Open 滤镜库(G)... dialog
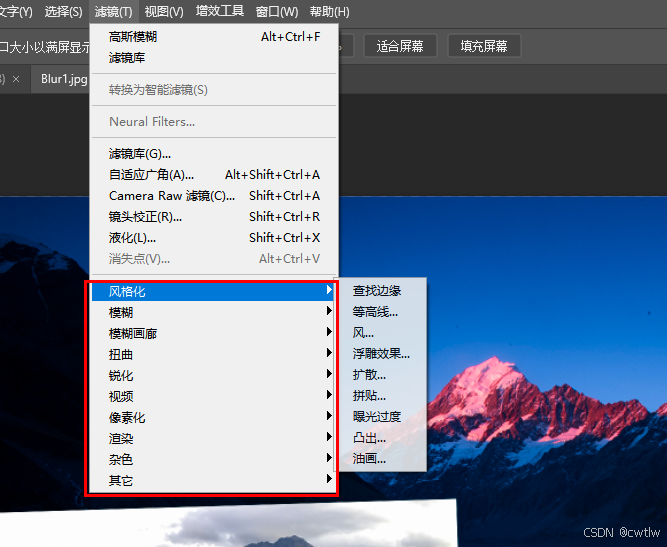The image size is (667, 547). (214, 154)
